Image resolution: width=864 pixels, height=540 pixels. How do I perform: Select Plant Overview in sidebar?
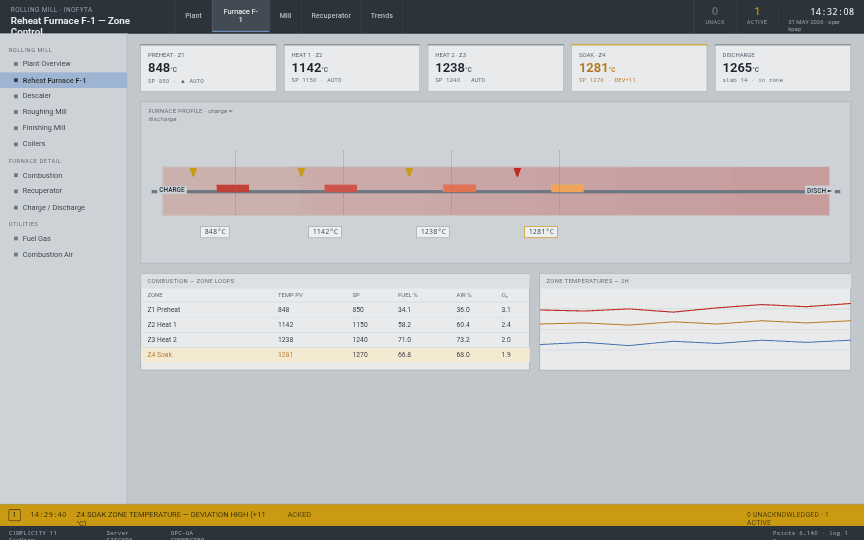point(63,64)
